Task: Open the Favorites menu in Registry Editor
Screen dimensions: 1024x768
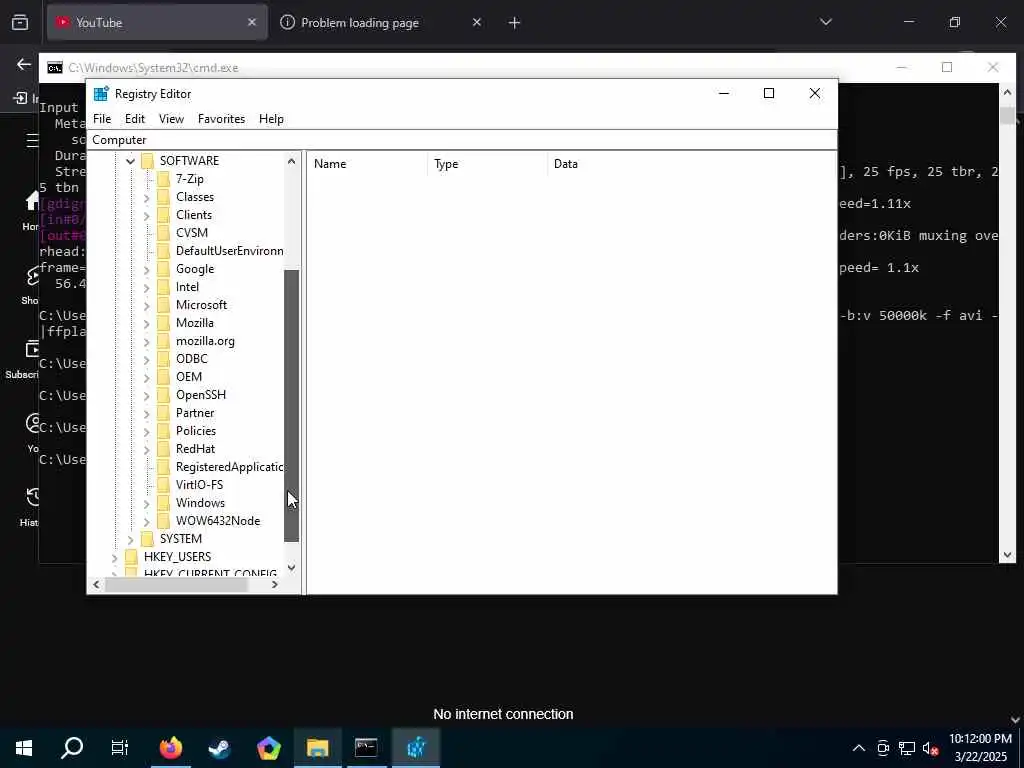Action: [221, 119]
